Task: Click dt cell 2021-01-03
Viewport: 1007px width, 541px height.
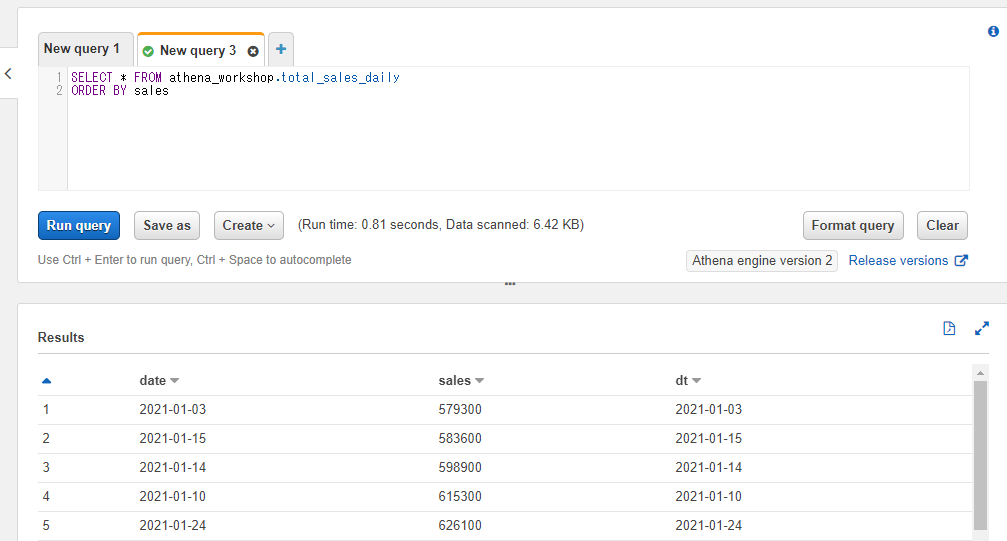Action: [708, 409]
